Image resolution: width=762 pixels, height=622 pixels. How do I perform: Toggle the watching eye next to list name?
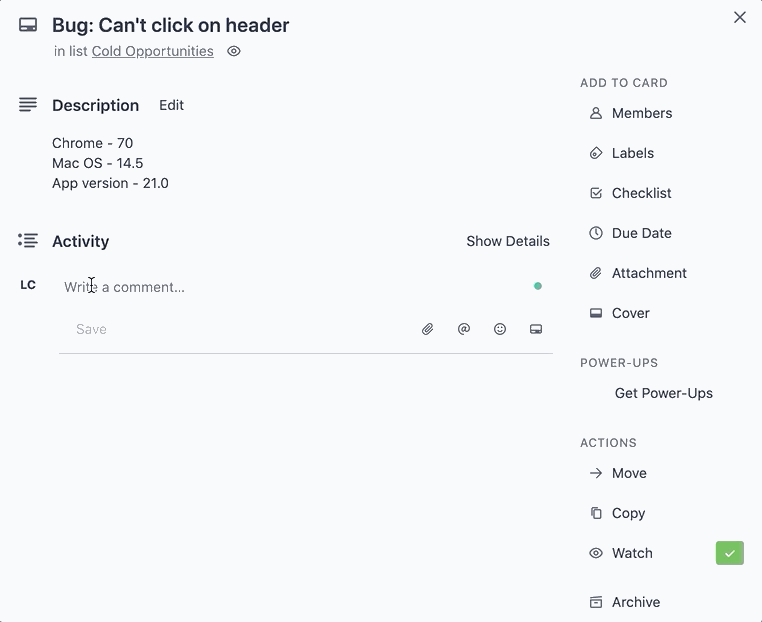234,51
